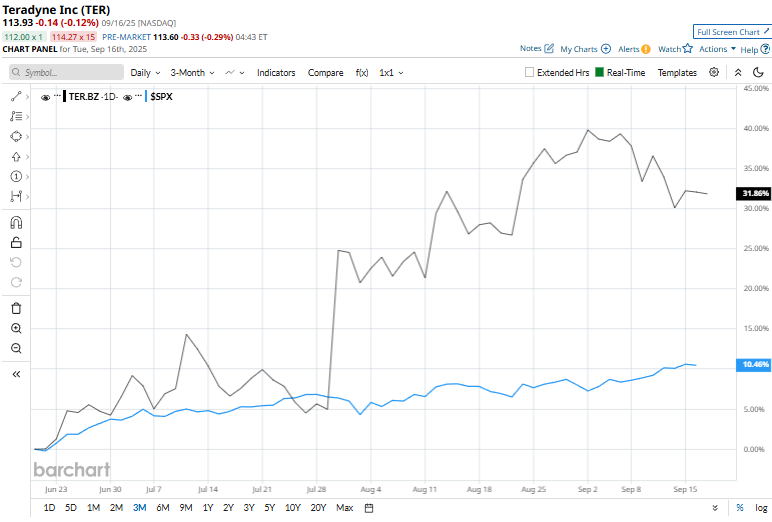Click Full Screen Chart button
The height and width of the screenshot is (522, 772).
point(732,32)
